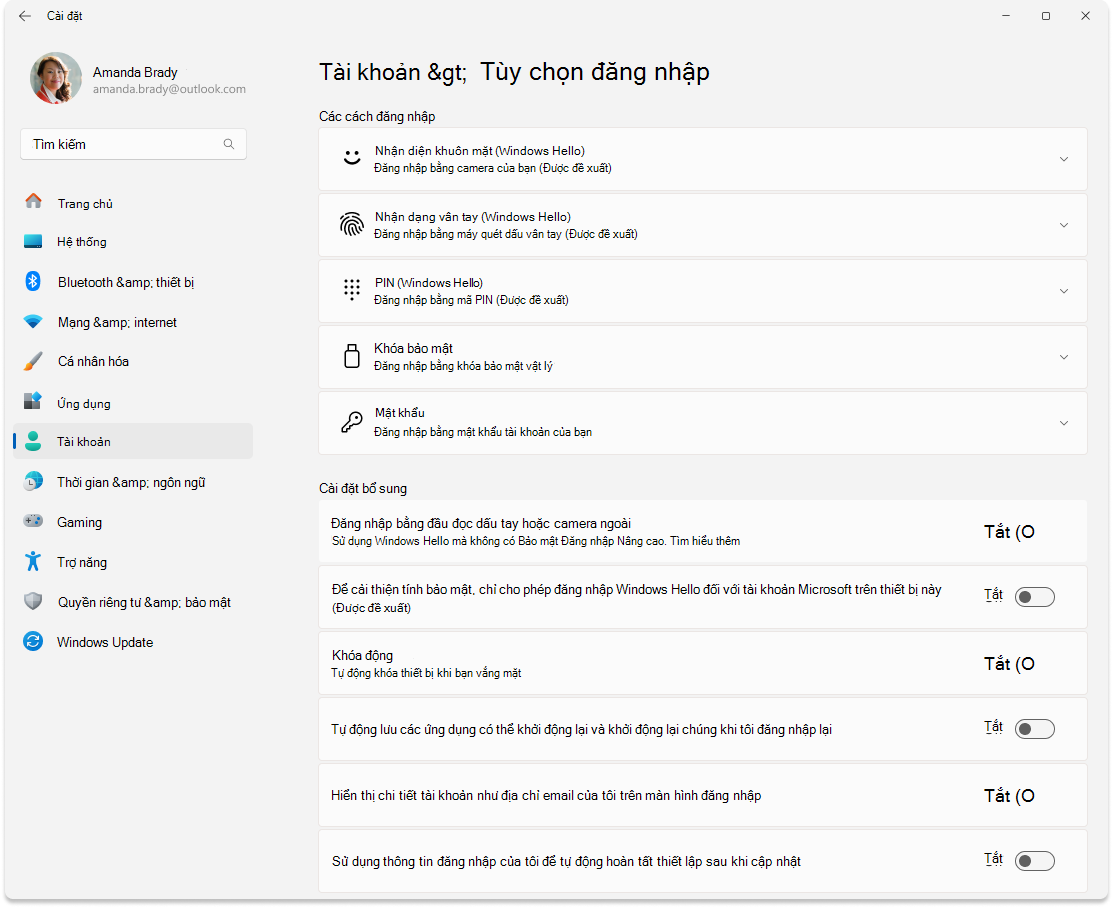Click the fingerprint recognition icon
This screenshot has height=907, width=1112.
click(x=352, y=225)
